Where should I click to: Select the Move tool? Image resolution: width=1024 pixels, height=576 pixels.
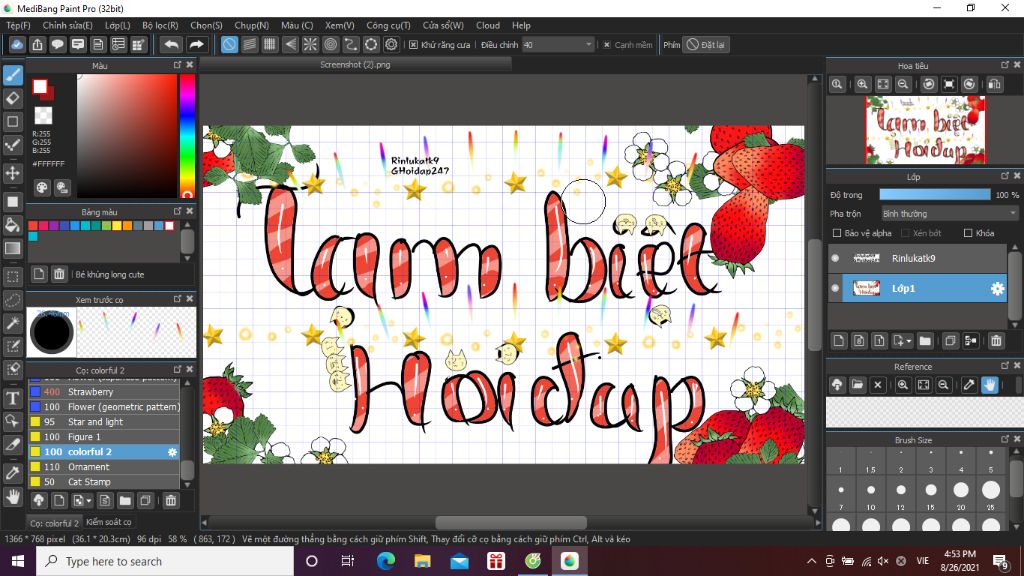pos(12,173)
